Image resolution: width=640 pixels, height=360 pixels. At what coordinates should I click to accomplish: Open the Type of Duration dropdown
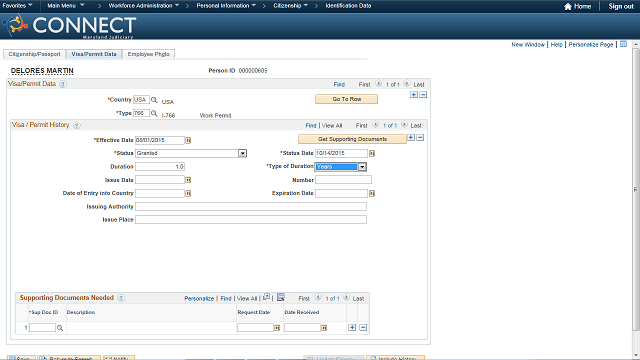pyautogui.click(x=362, y=167)
